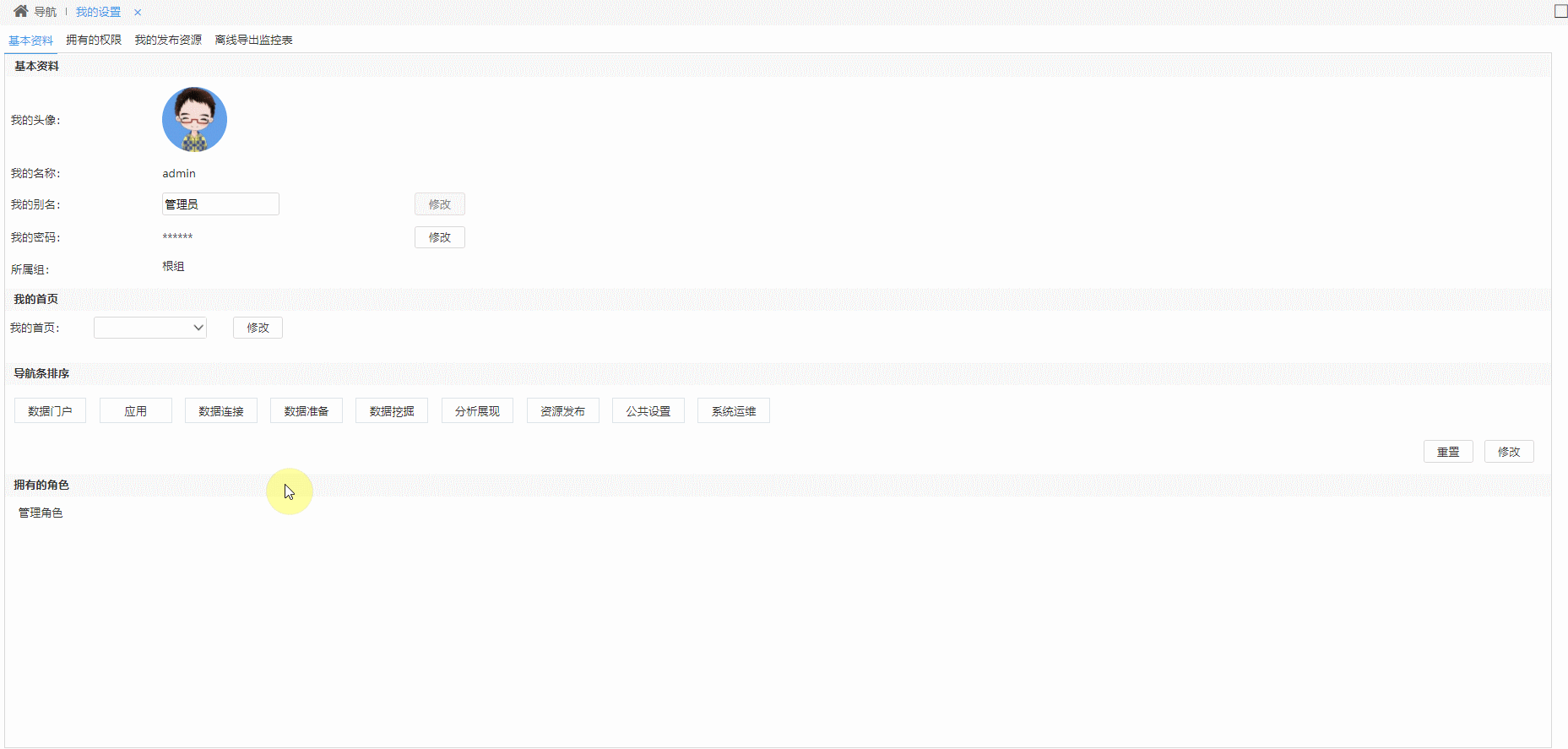Close the 我的设置 tab
The width and height of the screenshot is (1568, 749).
click(138, 13)
